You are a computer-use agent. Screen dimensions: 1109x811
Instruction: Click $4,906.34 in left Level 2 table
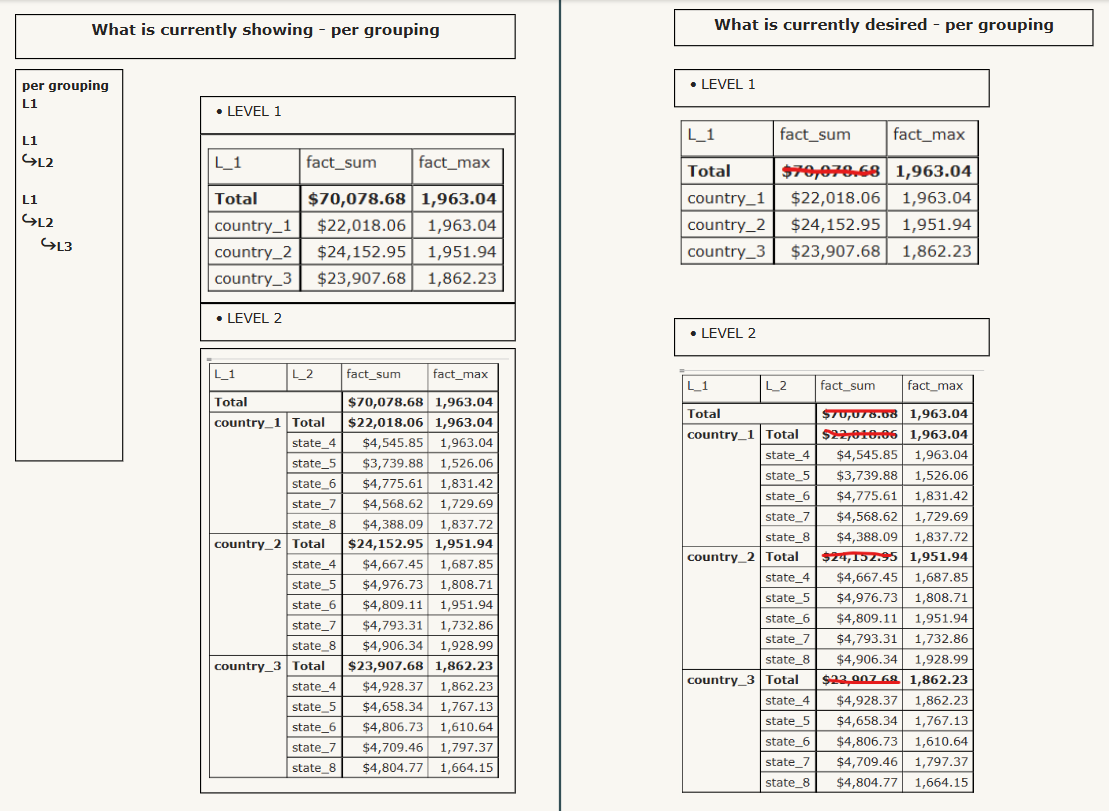pyautogui.click(x=393, y=646)
